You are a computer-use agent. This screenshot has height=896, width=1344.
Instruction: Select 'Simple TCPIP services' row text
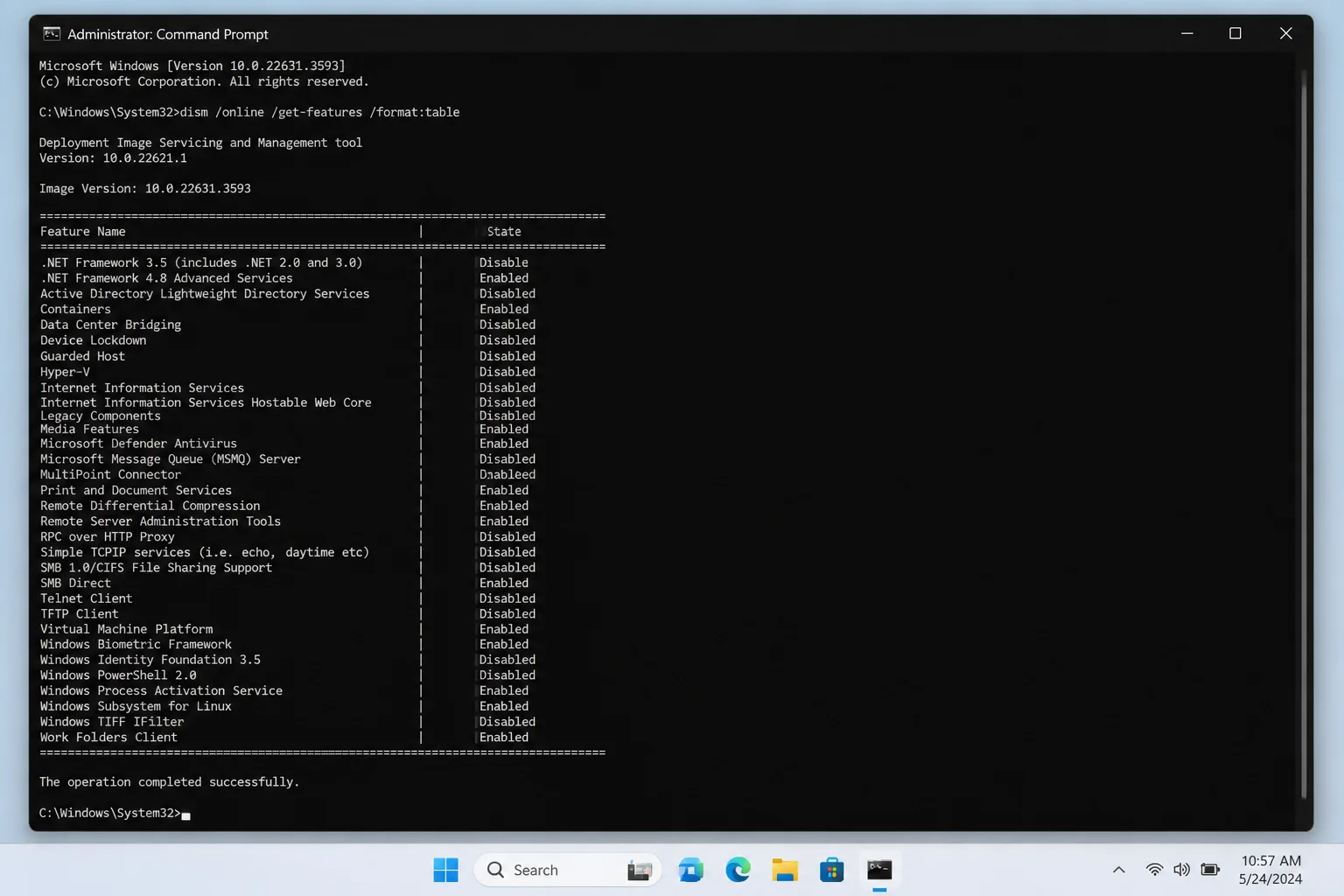point(205,553)
